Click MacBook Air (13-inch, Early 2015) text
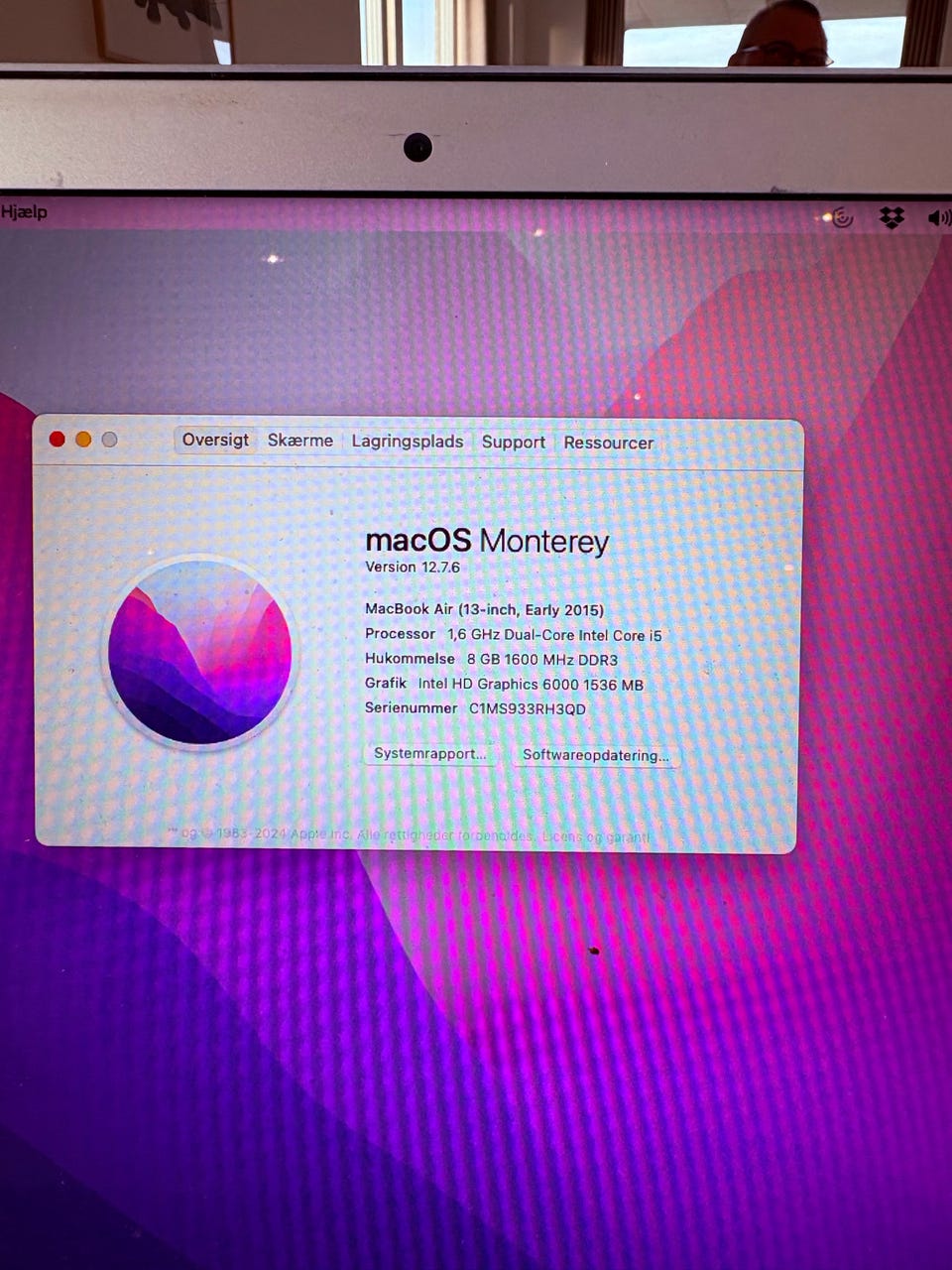 tap(484, 609)
